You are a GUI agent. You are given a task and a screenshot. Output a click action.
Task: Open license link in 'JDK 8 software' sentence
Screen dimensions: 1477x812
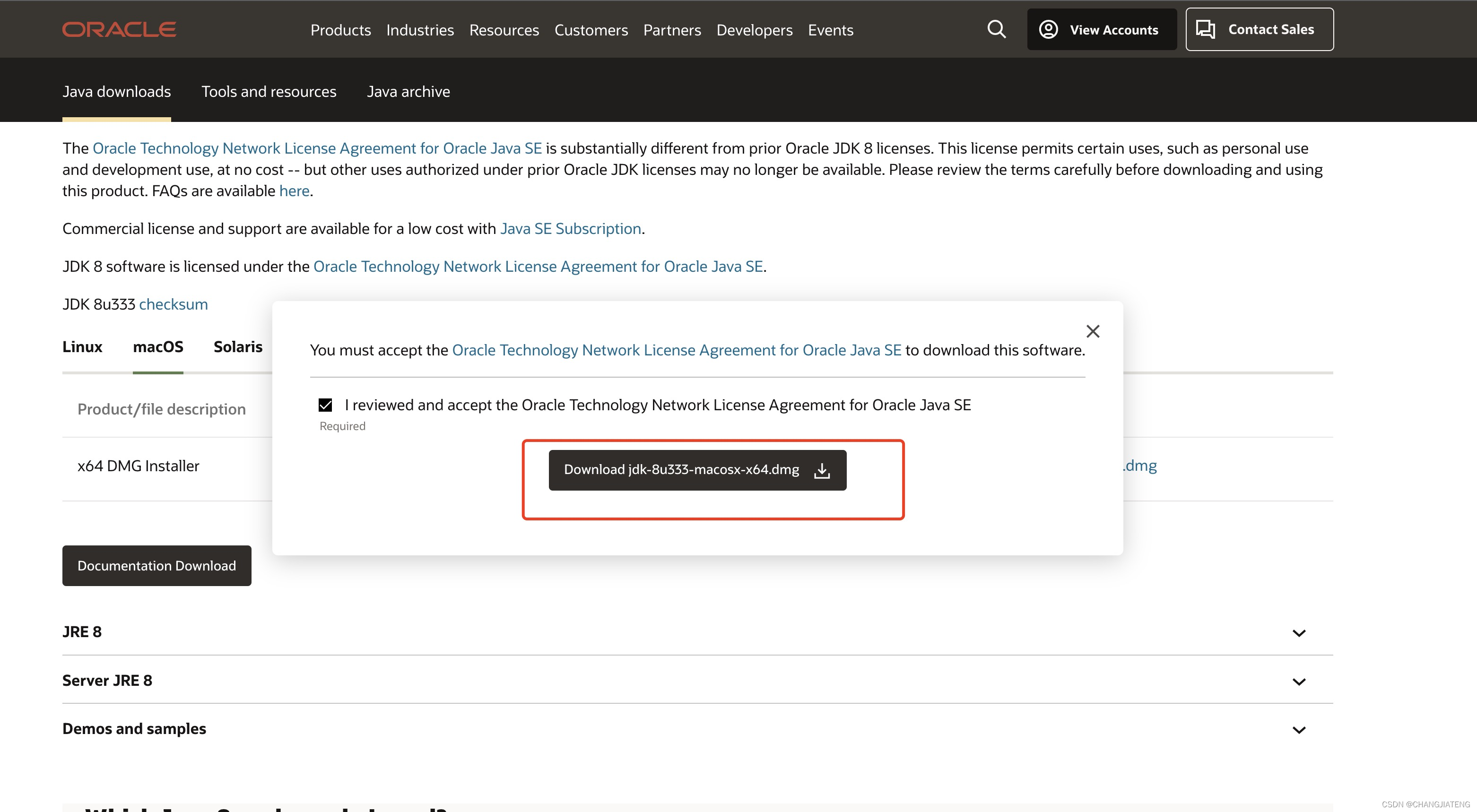click(x=538, y=267)
